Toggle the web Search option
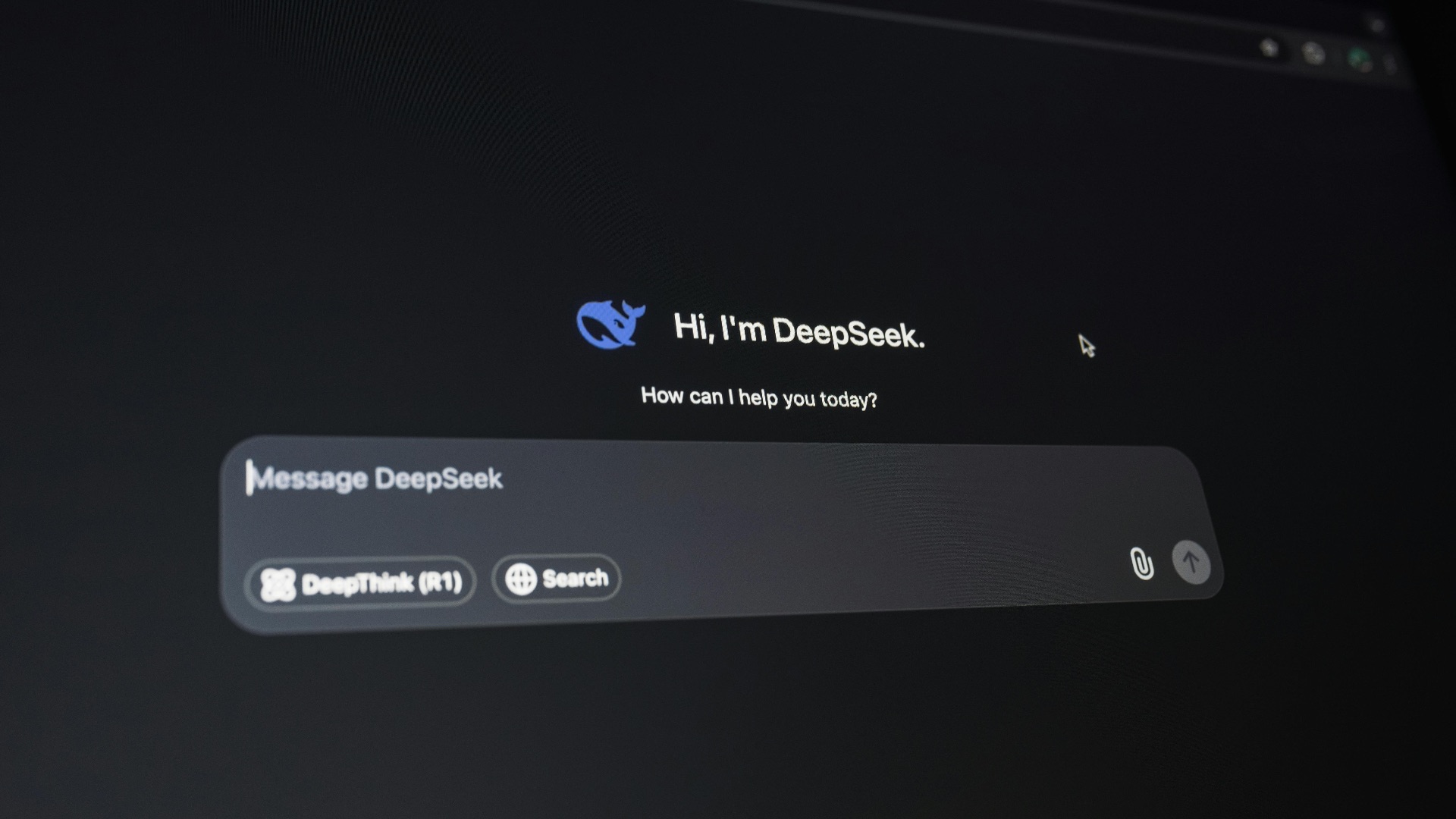The image size is (1456, 819). [557, 579]
